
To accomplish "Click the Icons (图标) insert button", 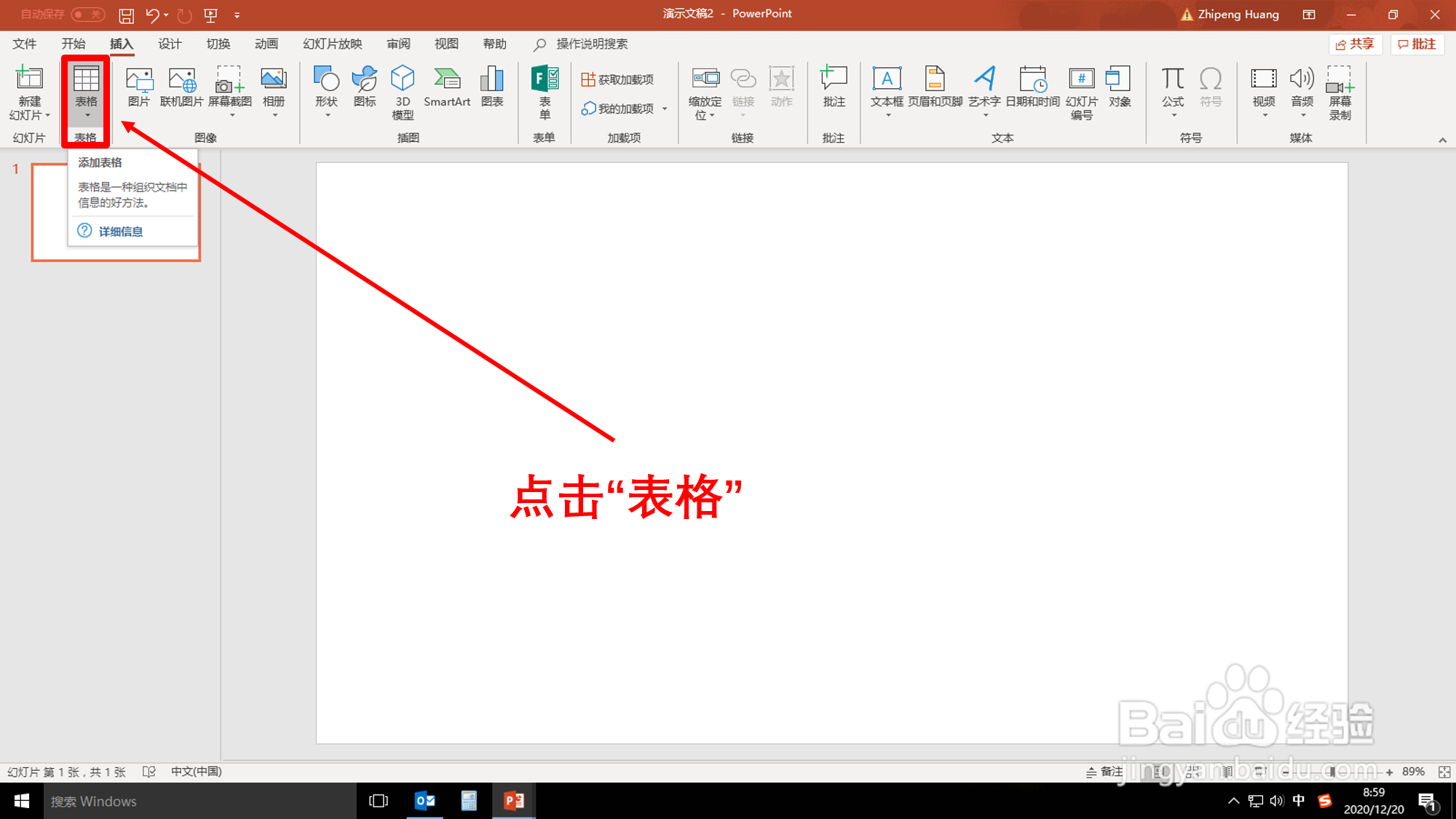I will point(365,87).
